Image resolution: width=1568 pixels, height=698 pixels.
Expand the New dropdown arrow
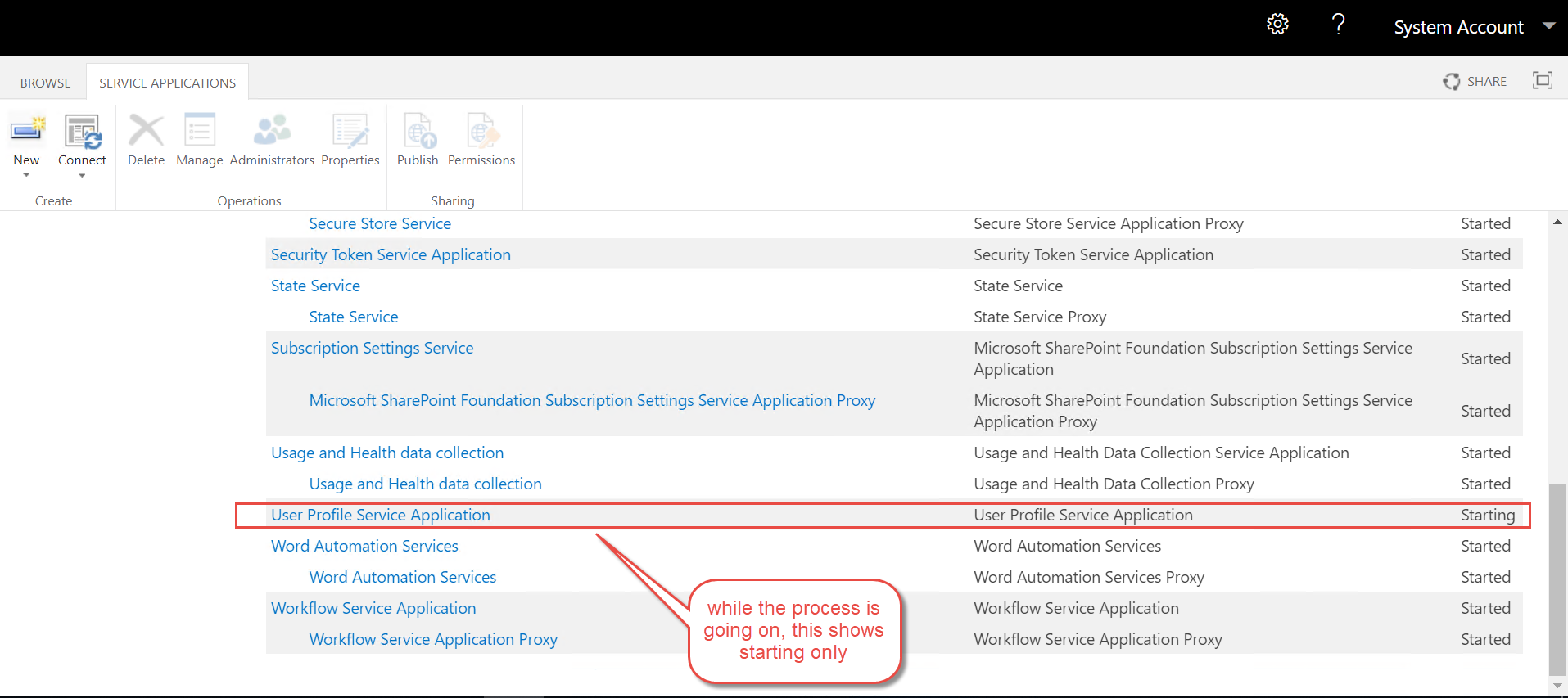pyautogui.click(x=26, y=175)
